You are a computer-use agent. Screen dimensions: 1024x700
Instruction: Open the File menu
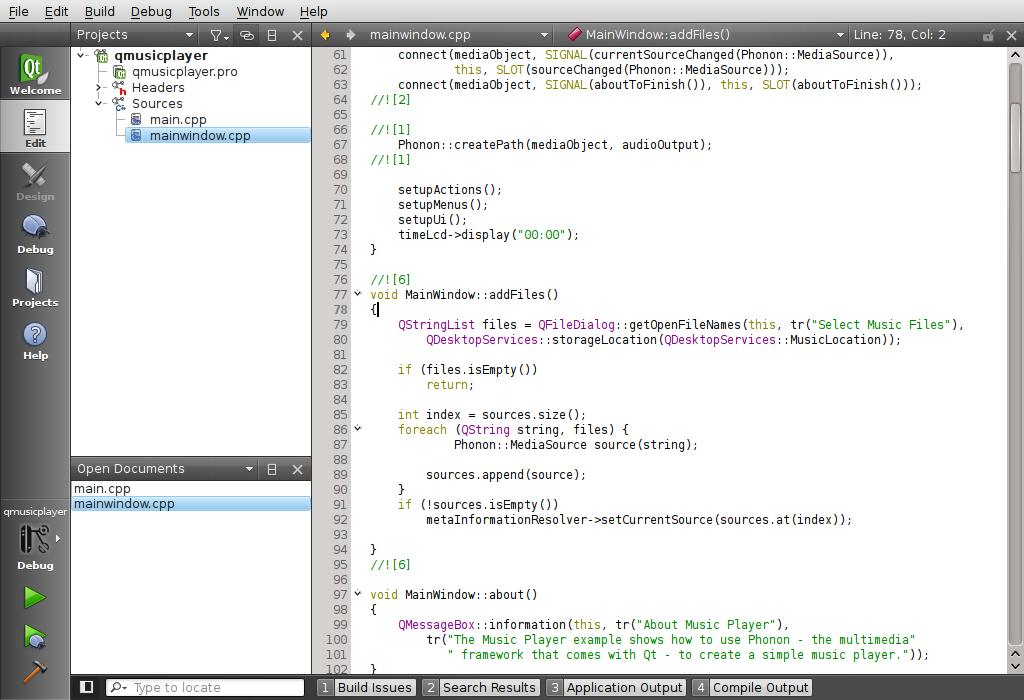click(x=18, y=12)
